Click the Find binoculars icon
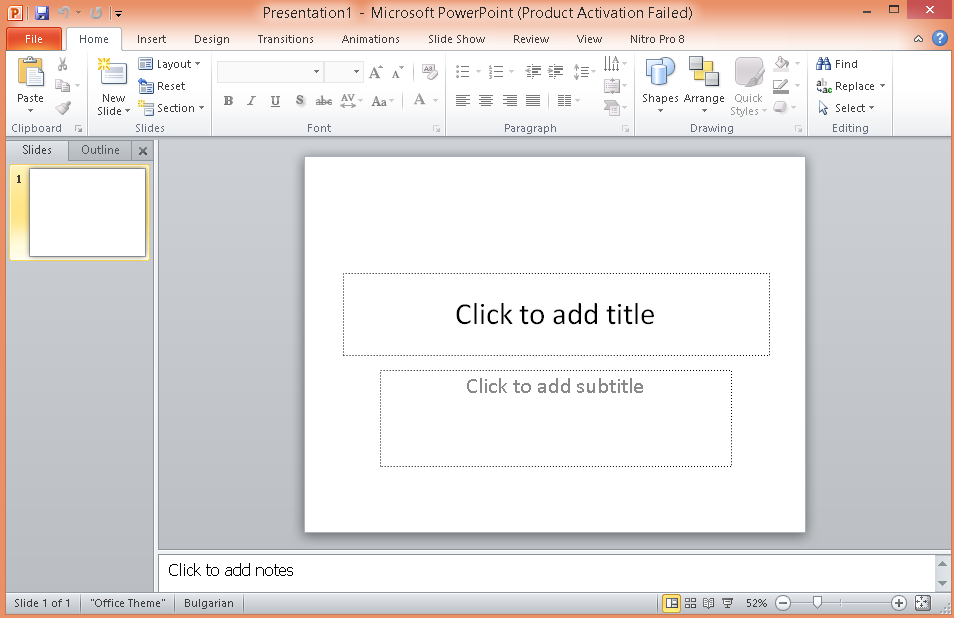 (825, 64)
